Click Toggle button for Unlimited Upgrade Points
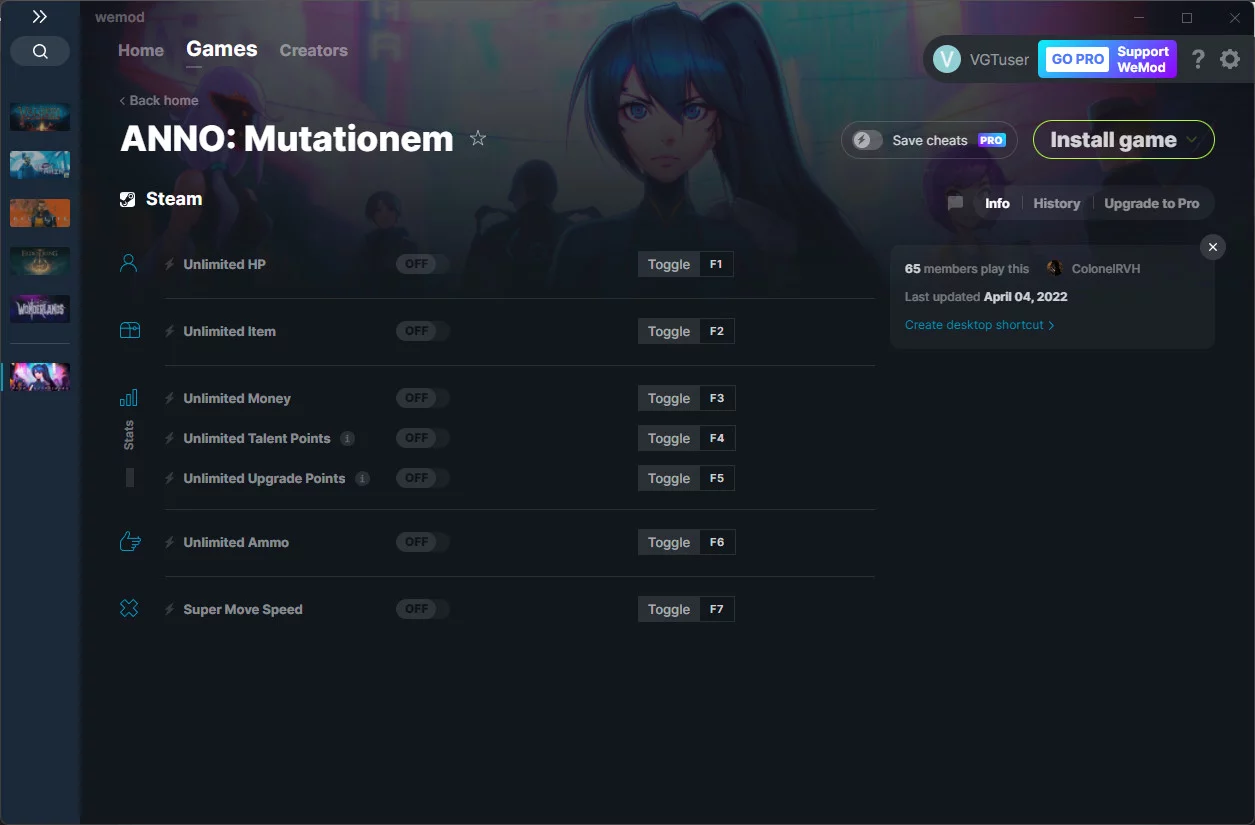1255x825 pixels. coord(669,478)
